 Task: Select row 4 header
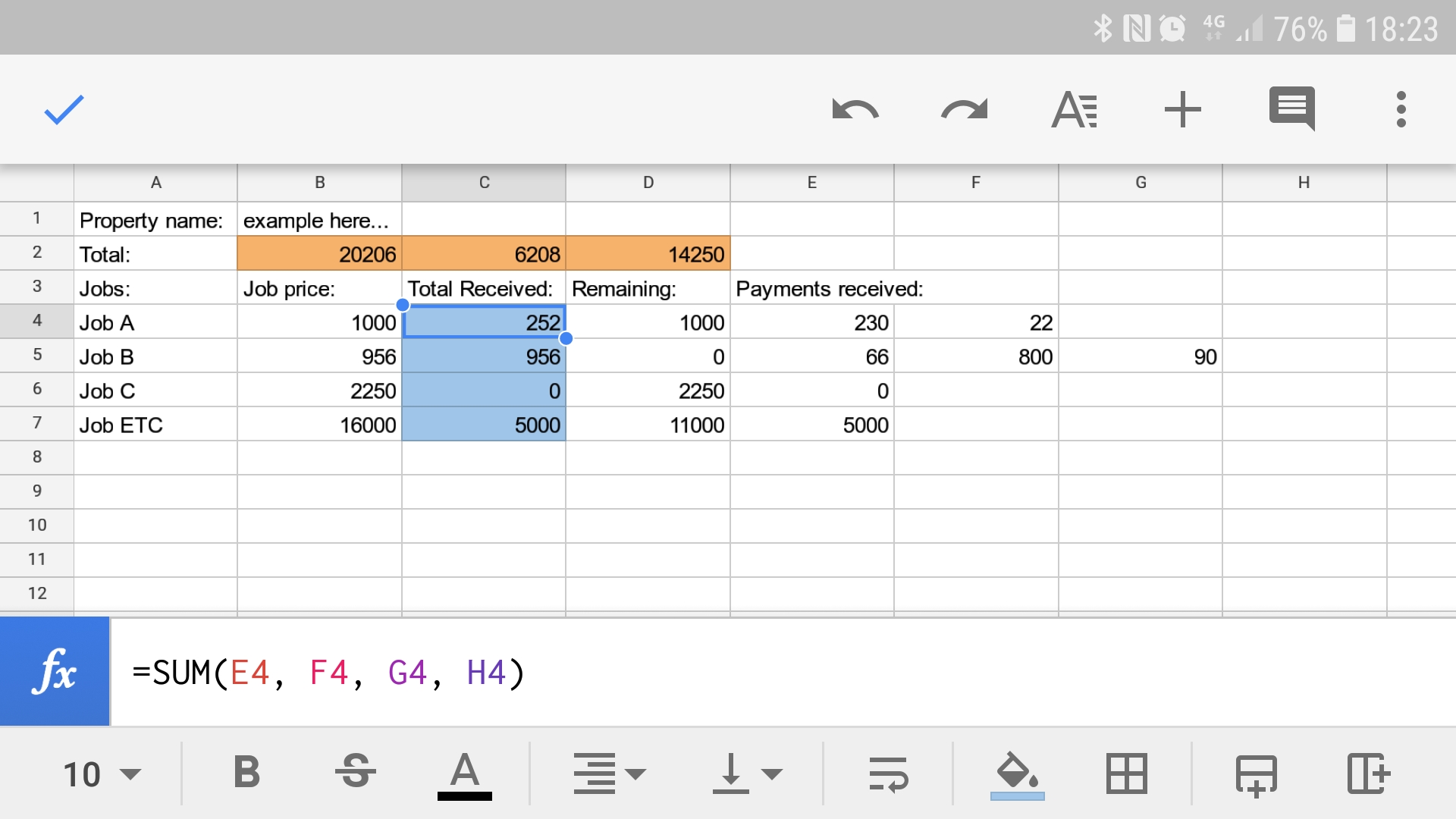tap(36, 321)
